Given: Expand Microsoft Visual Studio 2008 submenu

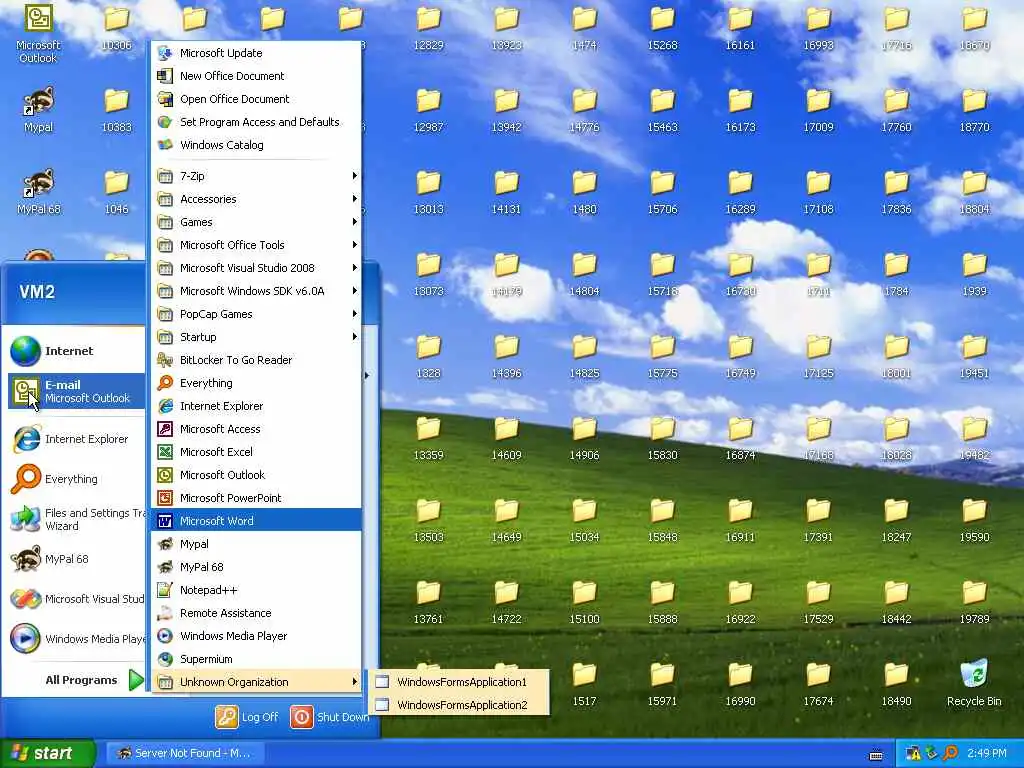Looking at the screenshot, I should click(256, 268).
